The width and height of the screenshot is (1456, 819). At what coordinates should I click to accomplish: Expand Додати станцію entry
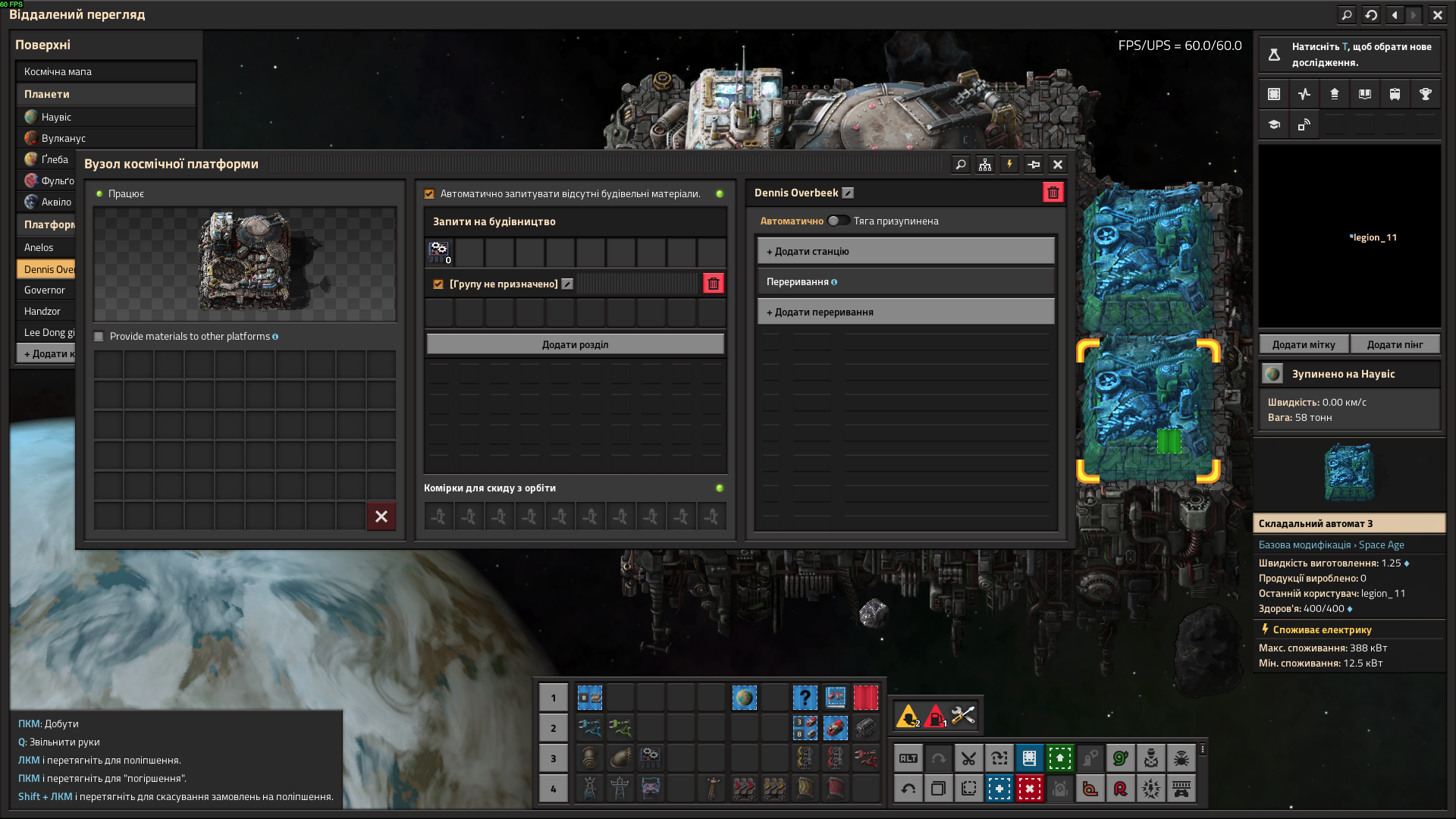coord(906,251)
